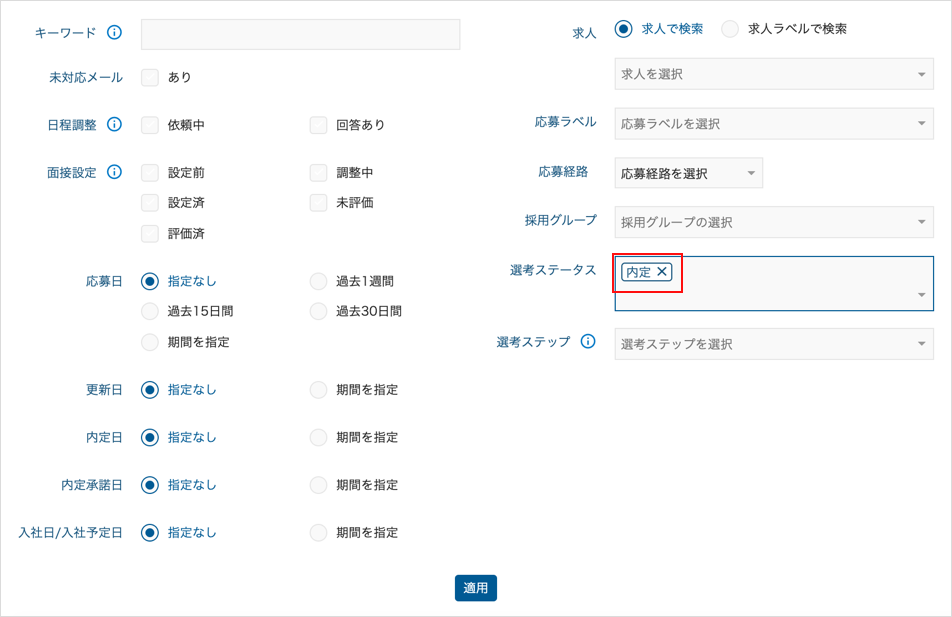Click the 応募ラベル label
The image size is (952, 617).
[566, 122]
